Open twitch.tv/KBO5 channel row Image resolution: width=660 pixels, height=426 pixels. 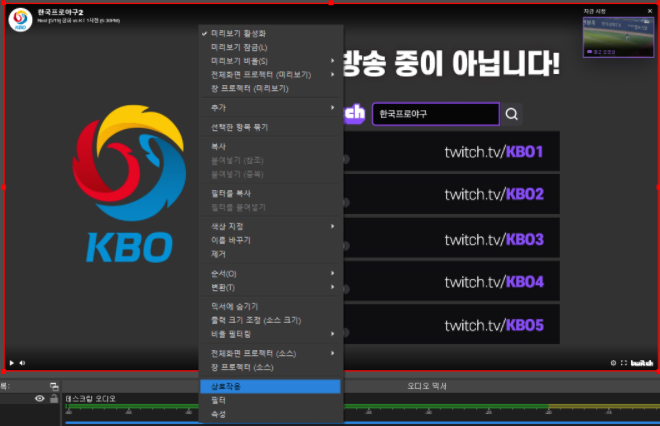click(x=452, y=325)
